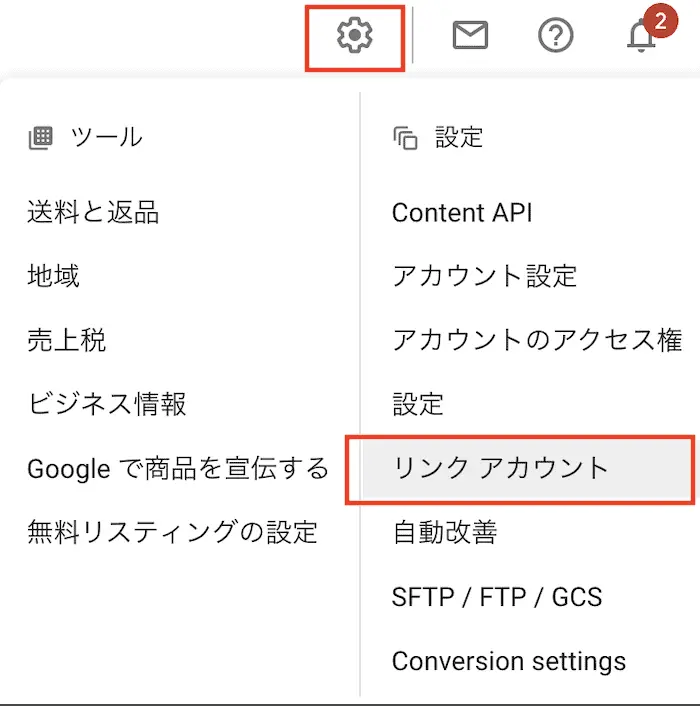Open Conversion settings entry
This screenshot has height=706, width=700.
[x=509, y=661]
